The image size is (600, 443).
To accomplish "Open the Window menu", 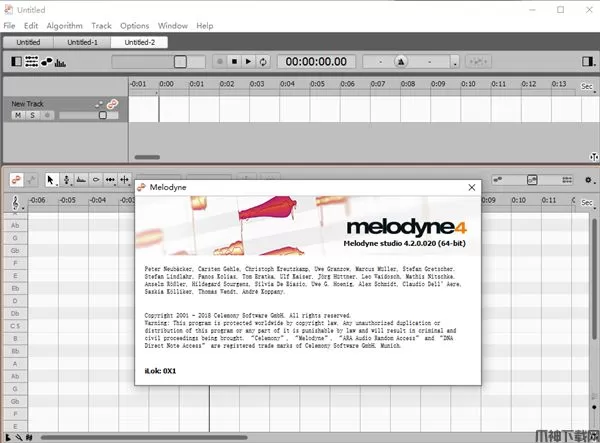I will coord(173,26).
